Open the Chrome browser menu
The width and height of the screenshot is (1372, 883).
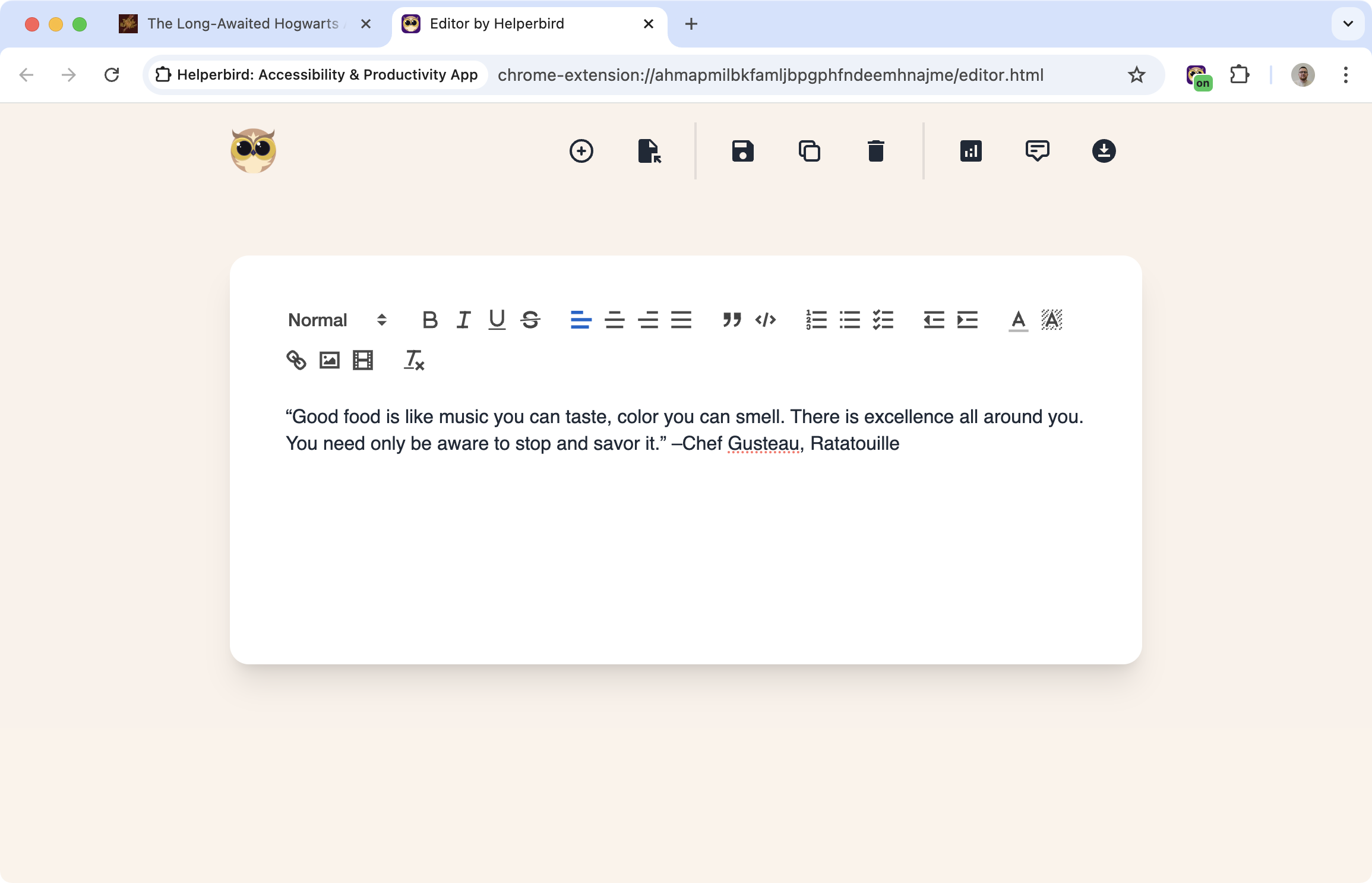tap(1345, 75)
